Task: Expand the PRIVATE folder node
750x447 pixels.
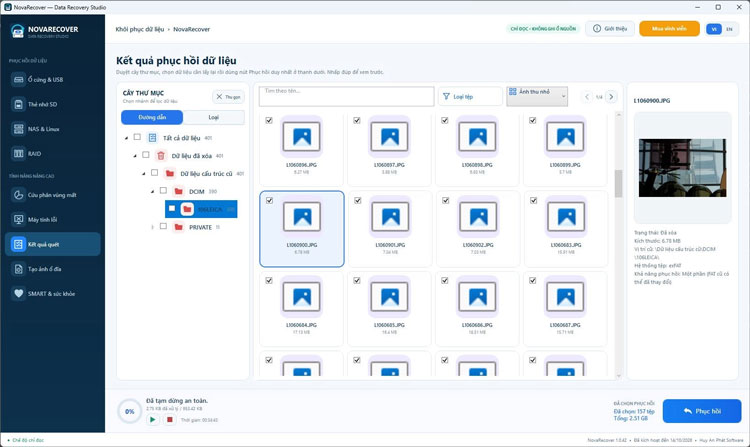Action: coord(152,227)
